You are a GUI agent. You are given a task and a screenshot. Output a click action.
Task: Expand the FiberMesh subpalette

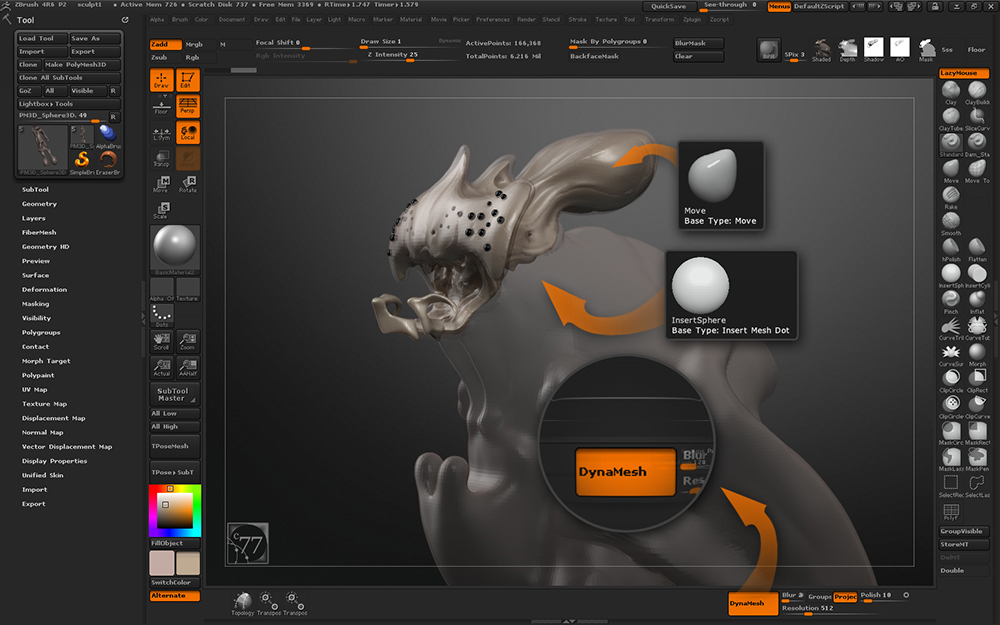click(39, 233)
